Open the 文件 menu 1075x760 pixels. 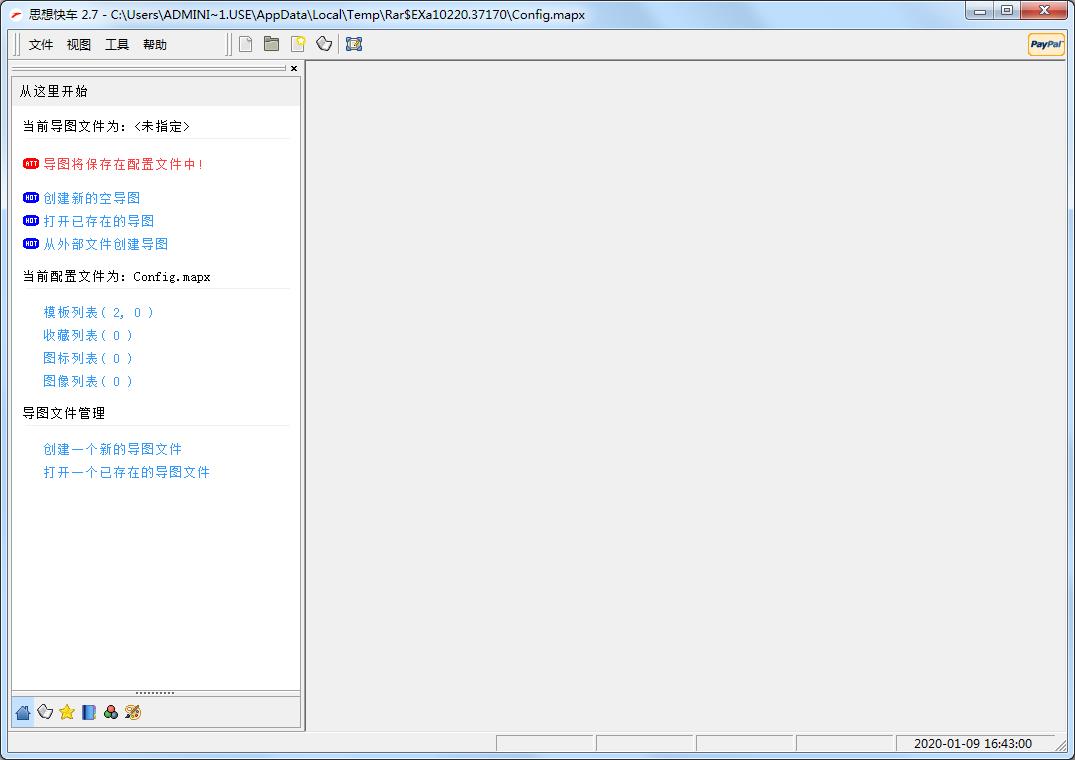click(41, 45)
